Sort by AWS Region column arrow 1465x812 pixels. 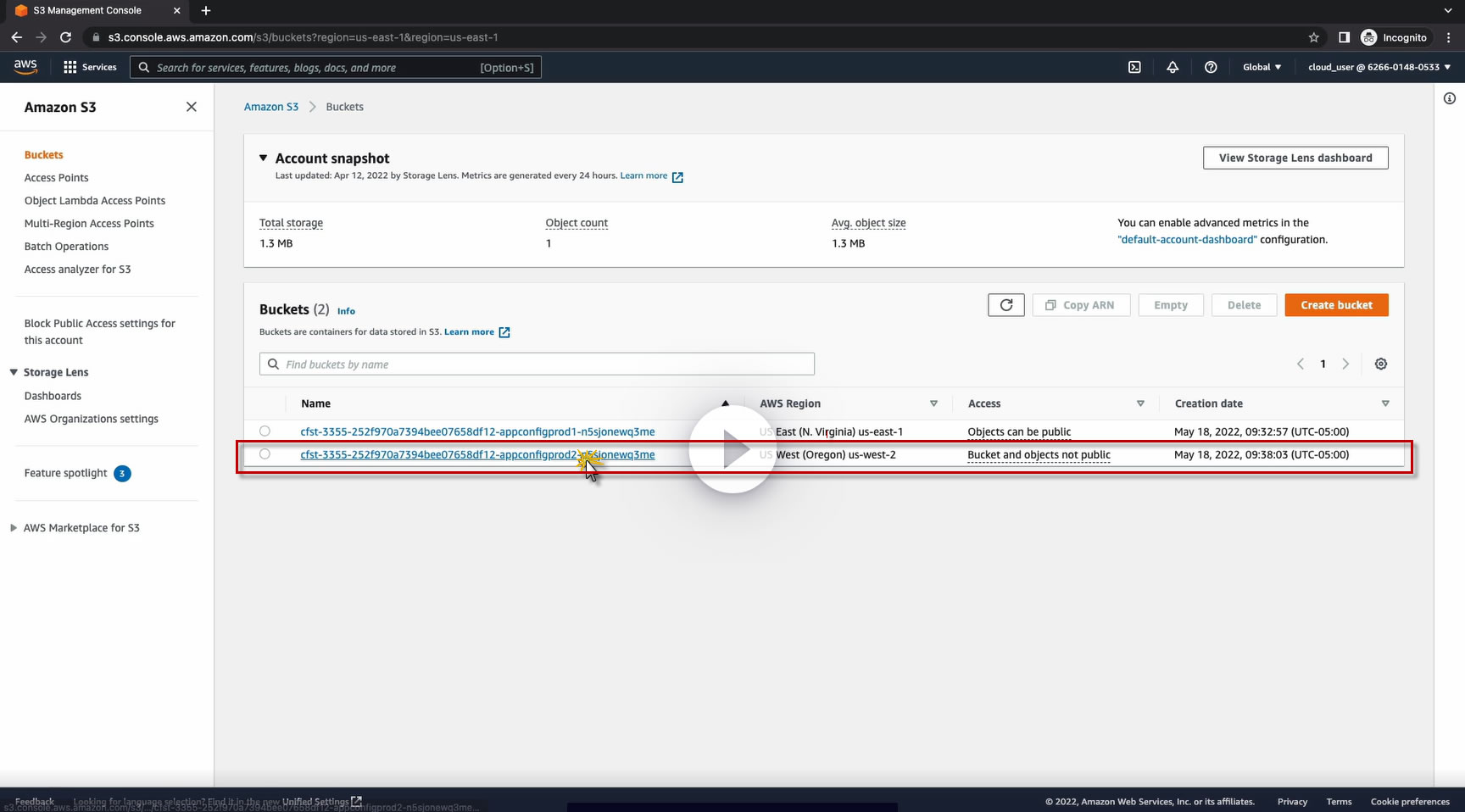pyautogui.click(x=933, y=403)
